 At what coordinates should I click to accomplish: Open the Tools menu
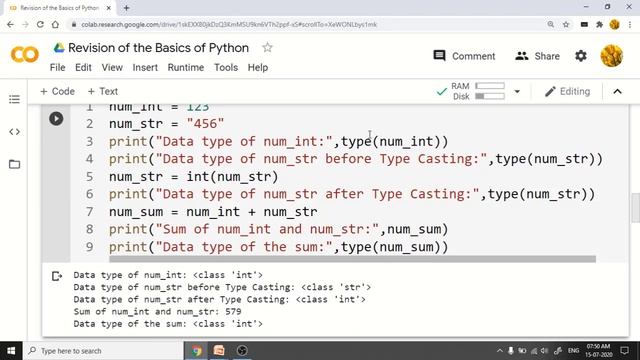coord(226,67)
